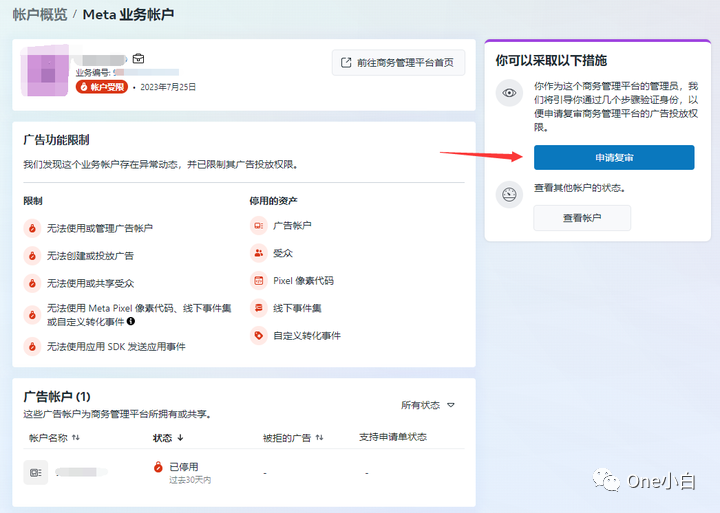Open 前往商务管理平台首页 button
Image resolution: width=720 pixels, height=513 pixels.
398,62
